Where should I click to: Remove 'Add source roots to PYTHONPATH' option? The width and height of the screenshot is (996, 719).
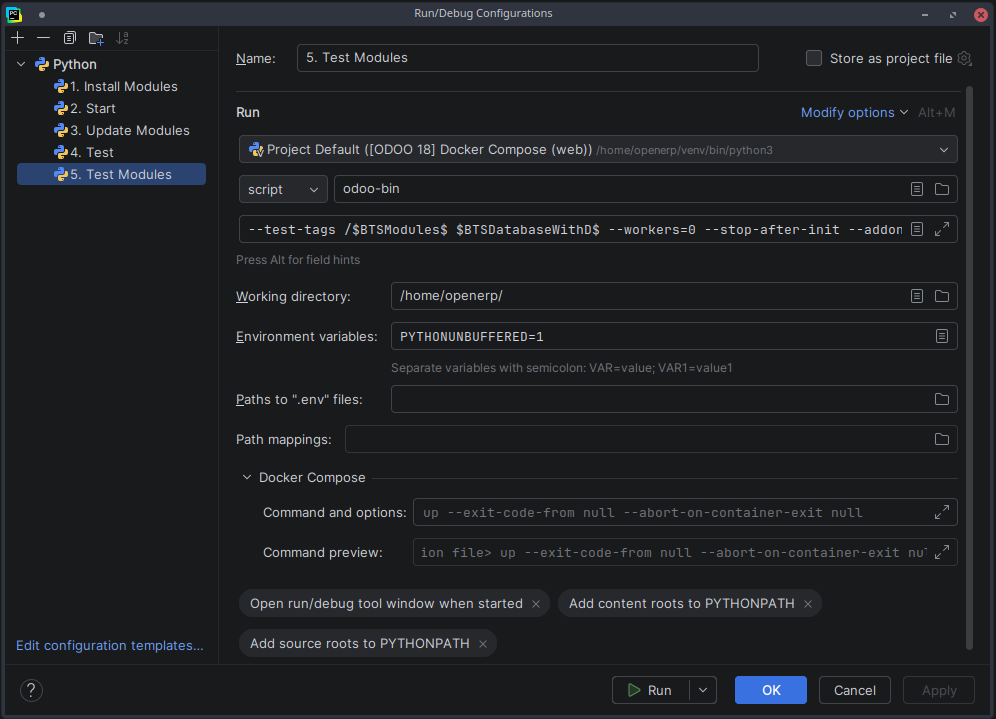coord(483,644)
